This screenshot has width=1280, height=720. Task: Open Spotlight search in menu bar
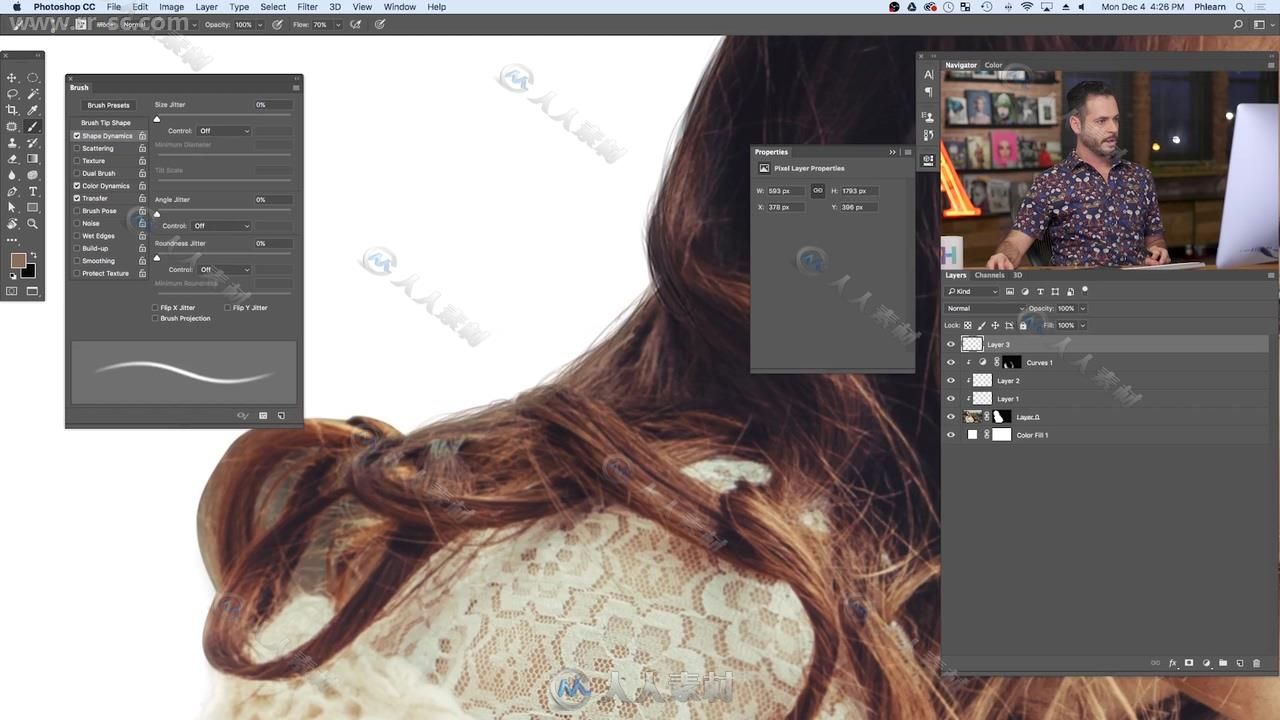1240,7
